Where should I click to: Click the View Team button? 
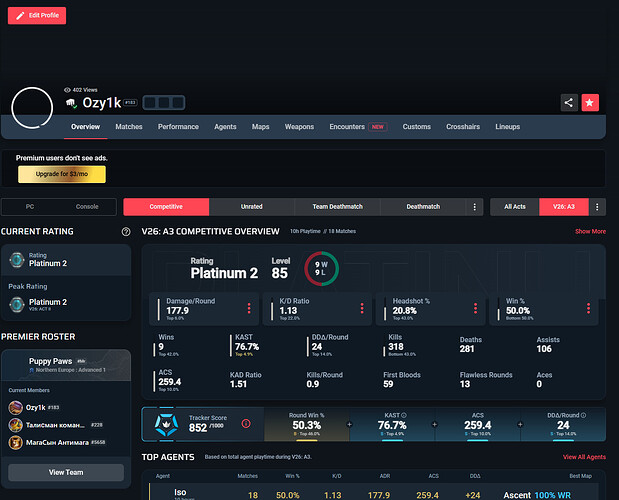click(x=66, y=472)
